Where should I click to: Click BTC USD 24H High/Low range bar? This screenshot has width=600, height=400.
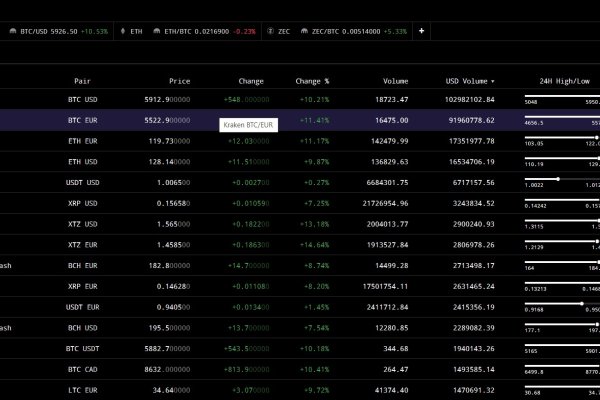tap(562, 96)
